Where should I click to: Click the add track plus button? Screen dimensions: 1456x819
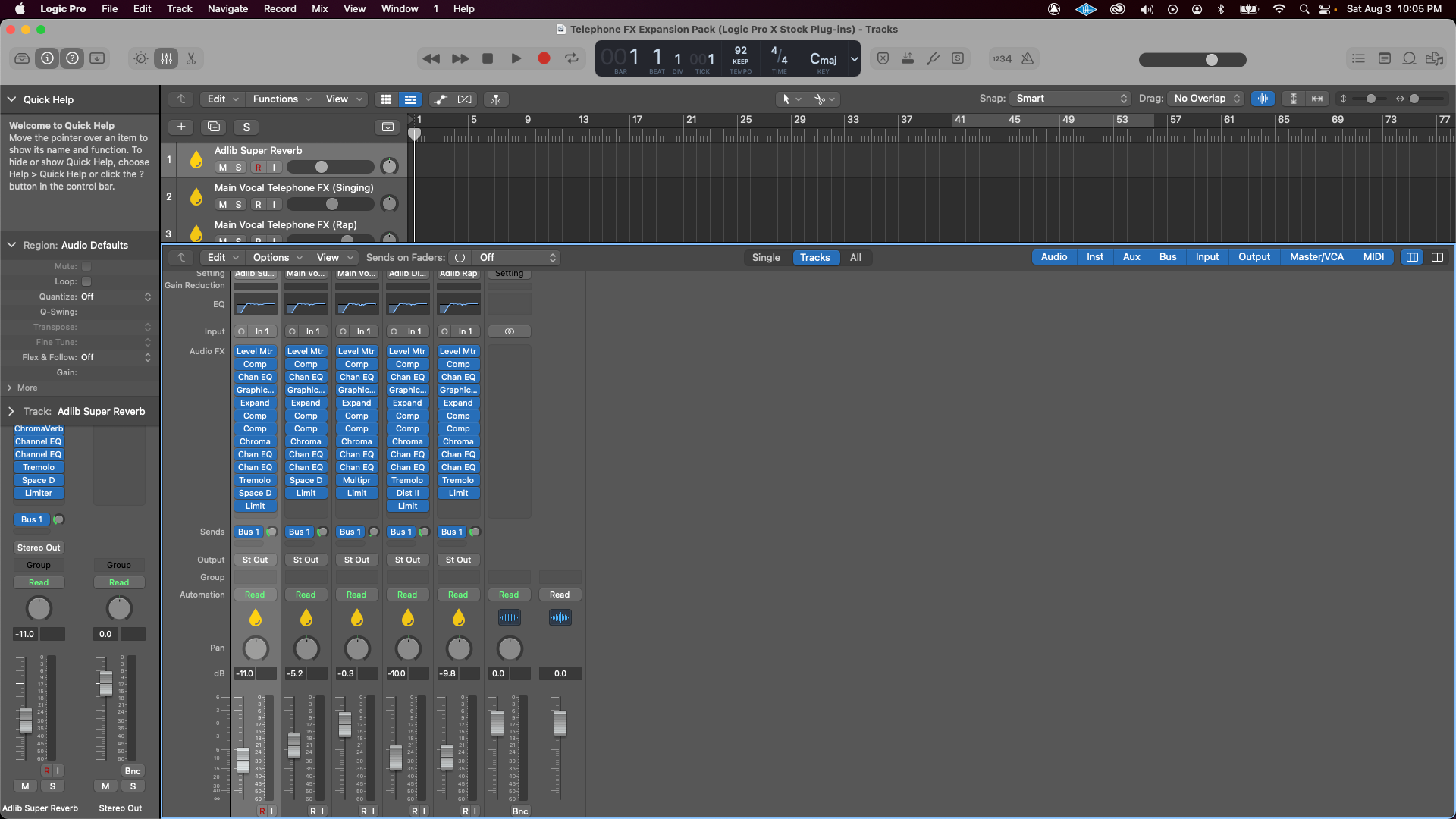coord(181,127)
